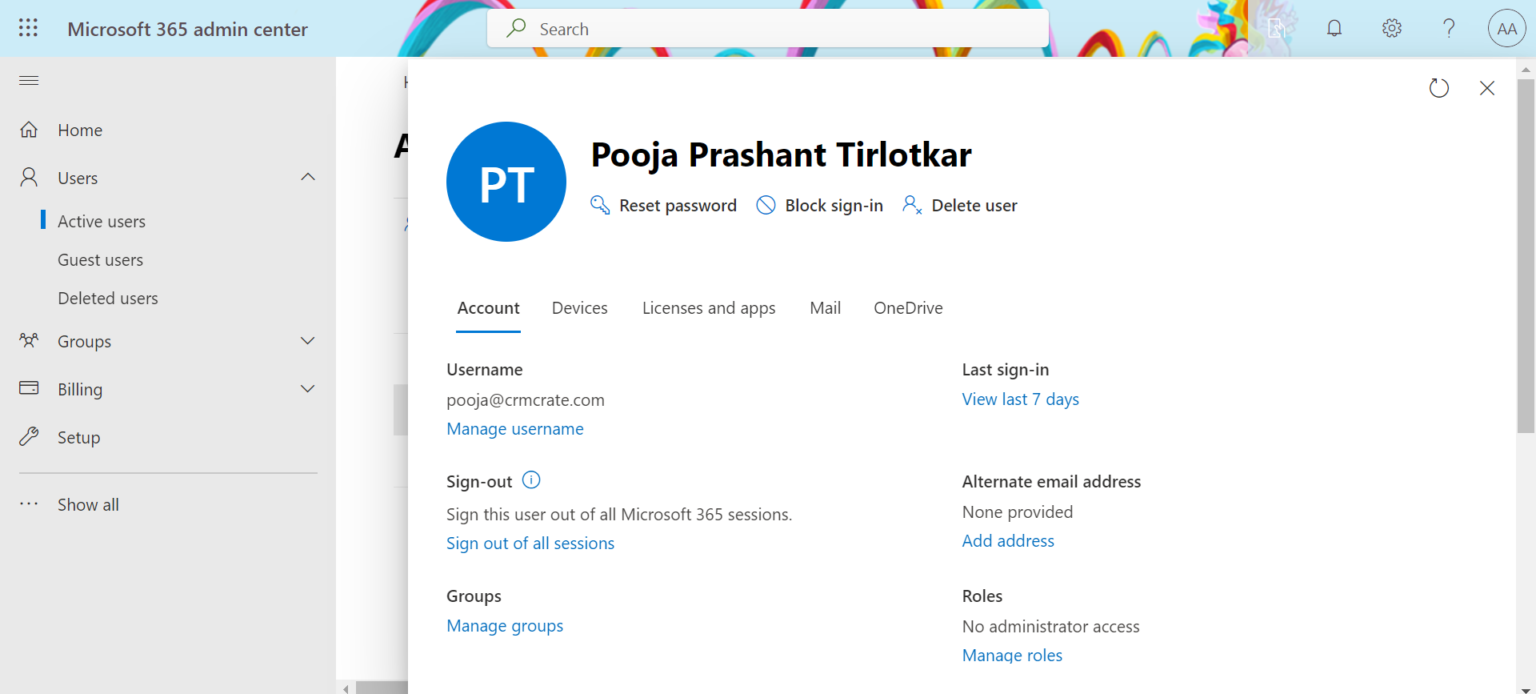The image size is (1536, 694).
Task: Refresh the user details panel
Action: tap(1438, 88)
